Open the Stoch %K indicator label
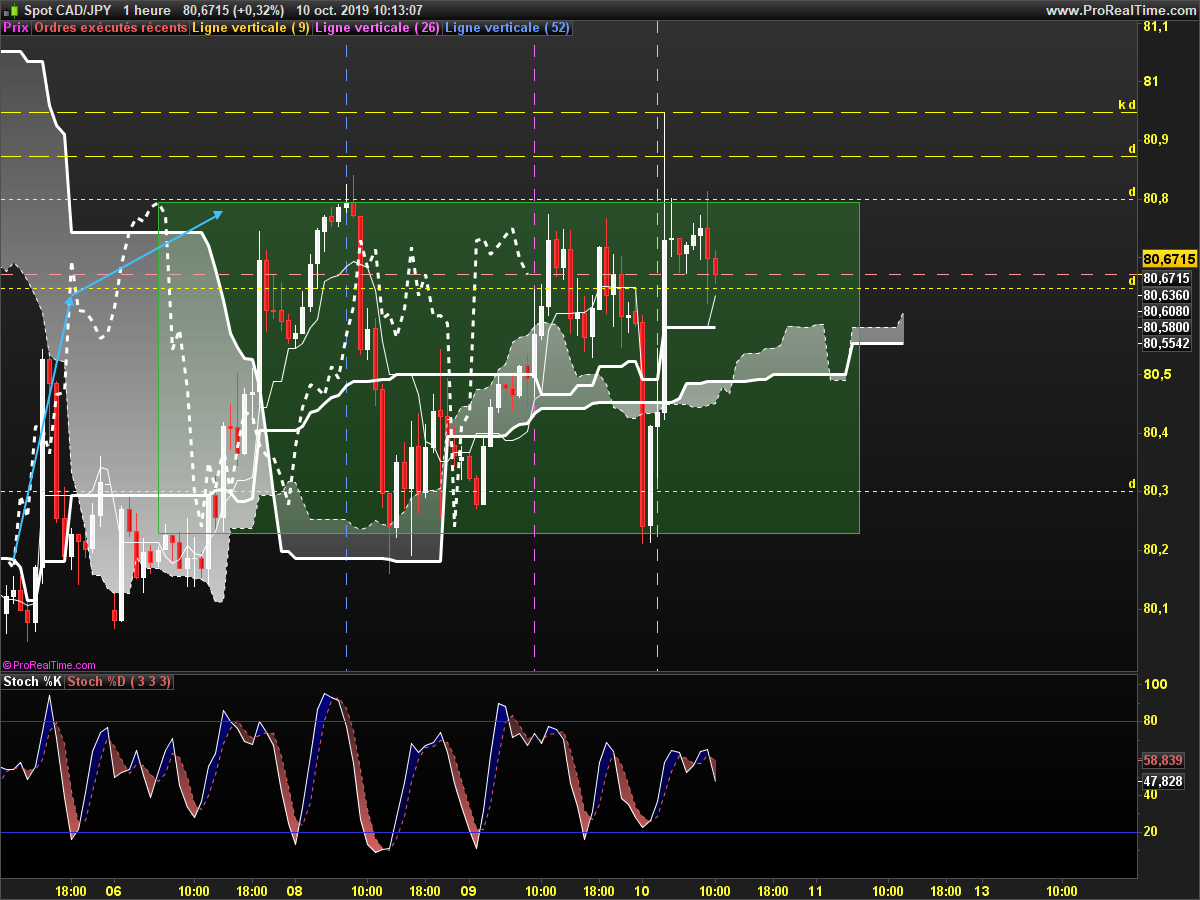Image resolution: width=1200 pixels, height=900 pixels. [x=32, y=682]
